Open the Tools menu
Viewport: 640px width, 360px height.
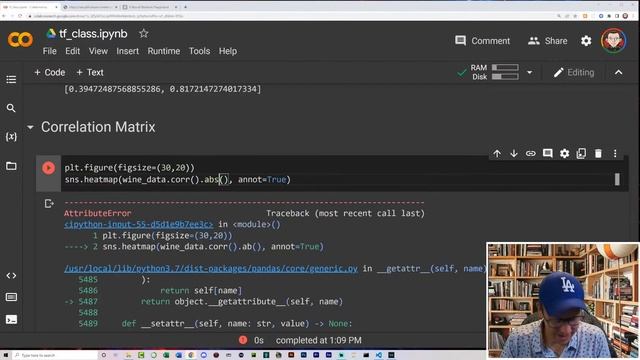coord(199,51)
